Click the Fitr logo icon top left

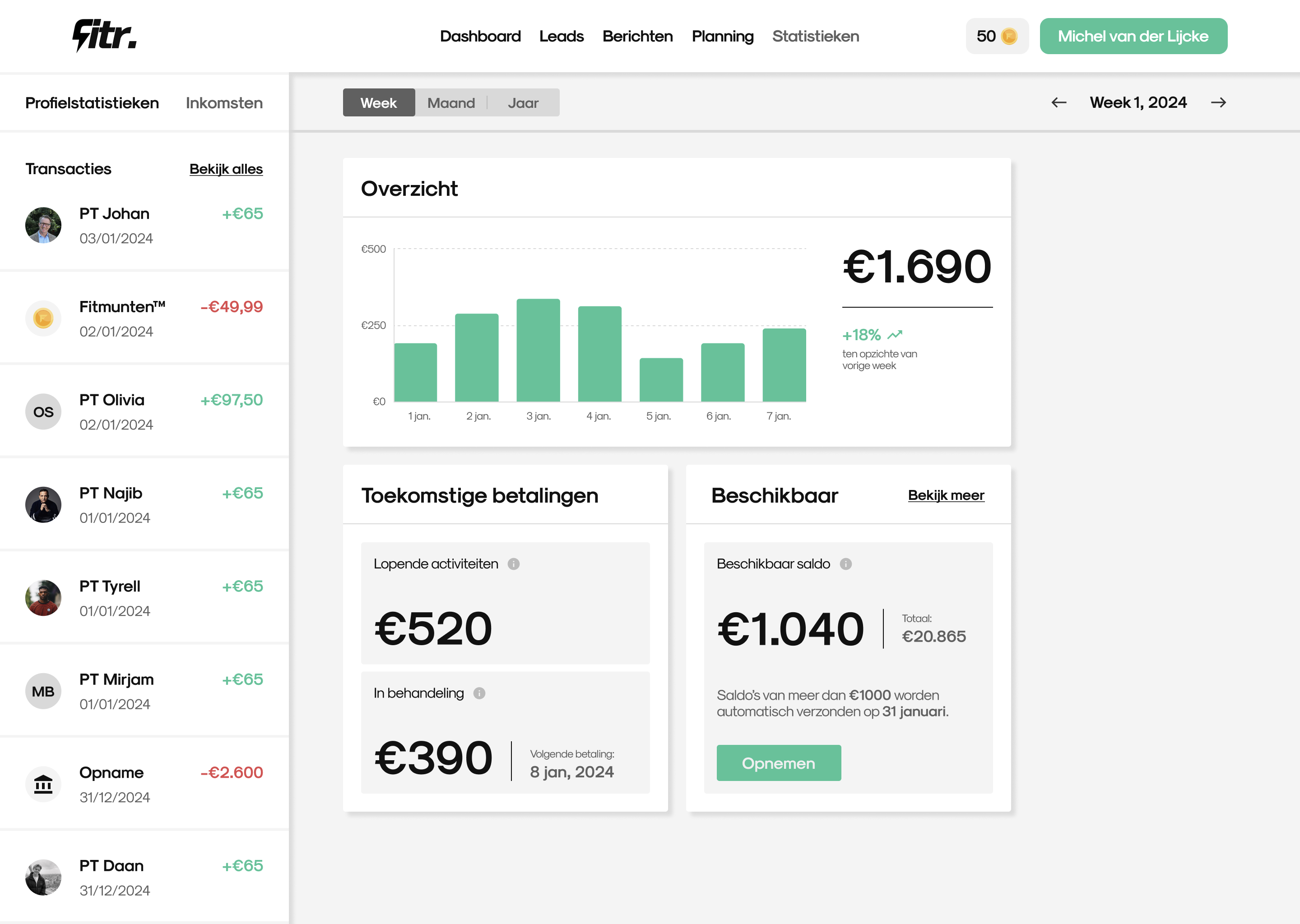(x=101, y=36)
